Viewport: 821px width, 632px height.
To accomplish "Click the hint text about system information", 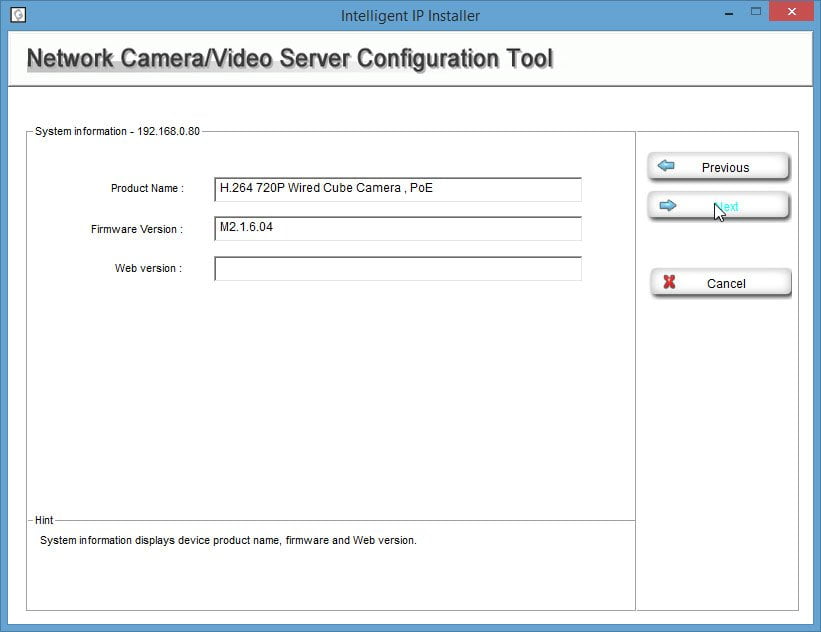I will coord(228,540).
